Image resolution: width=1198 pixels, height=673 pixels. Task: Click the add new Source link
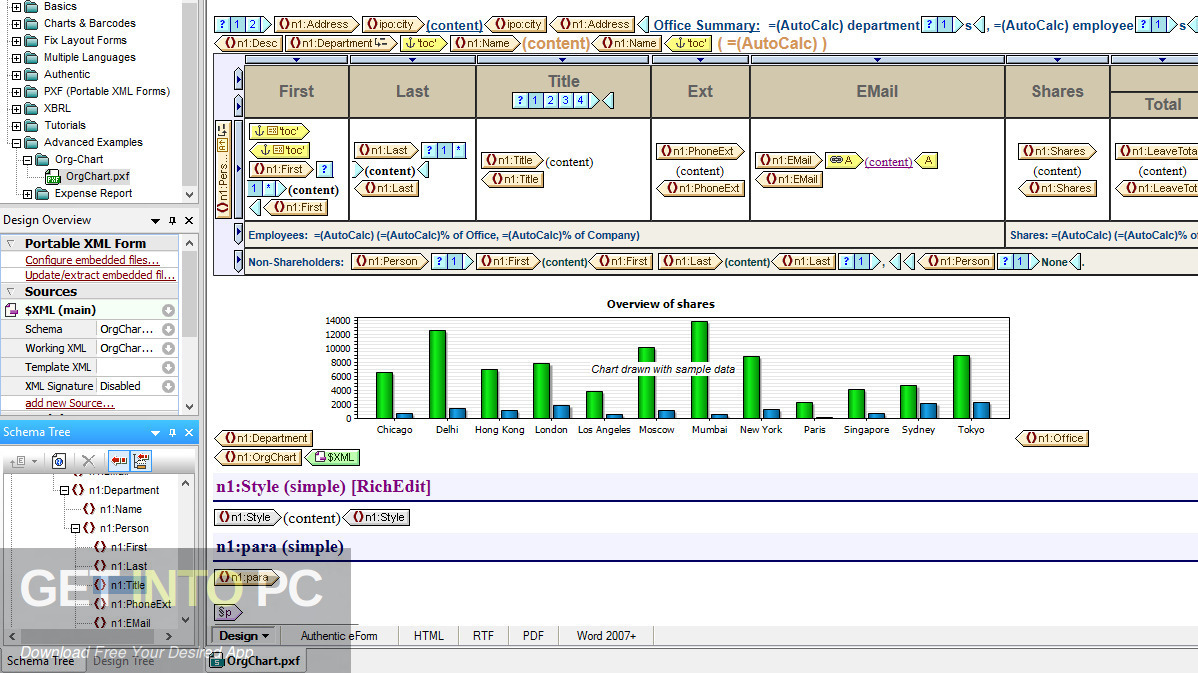click(x=70, y=403)
